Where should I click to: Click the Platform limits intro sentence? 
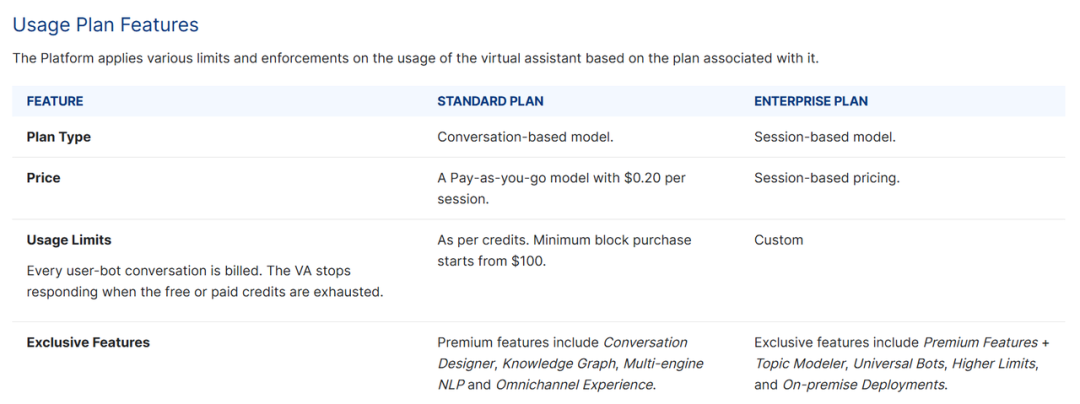[416, 58]
